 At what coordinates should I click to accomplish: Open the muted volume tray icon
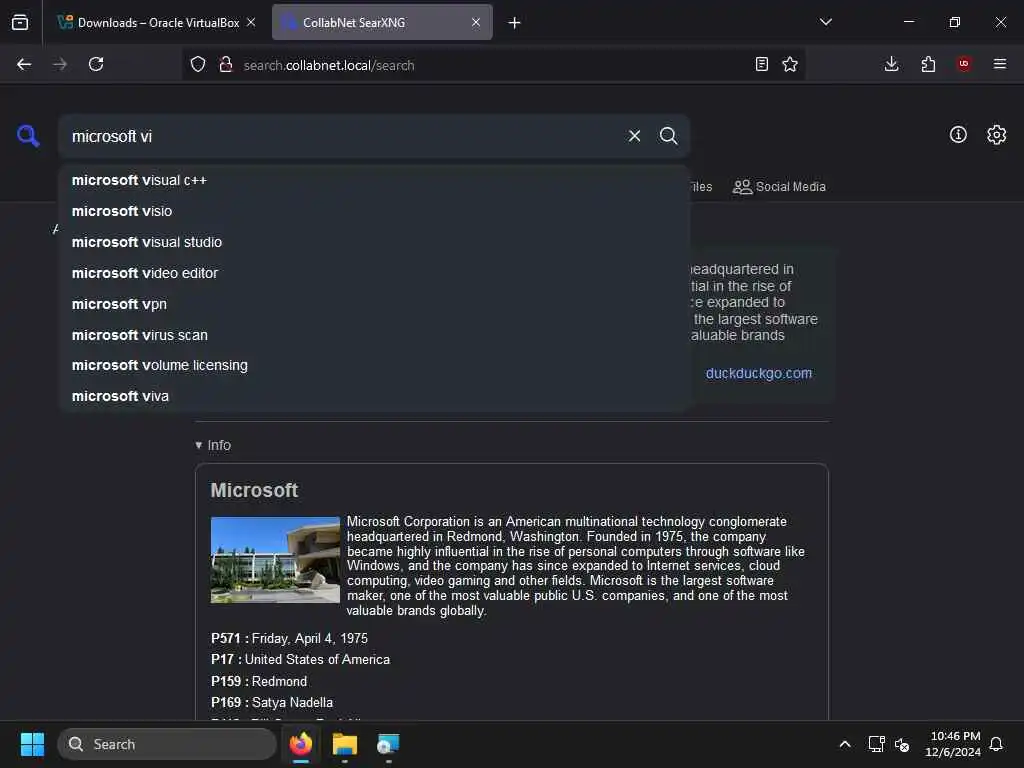tap(902, 744)
